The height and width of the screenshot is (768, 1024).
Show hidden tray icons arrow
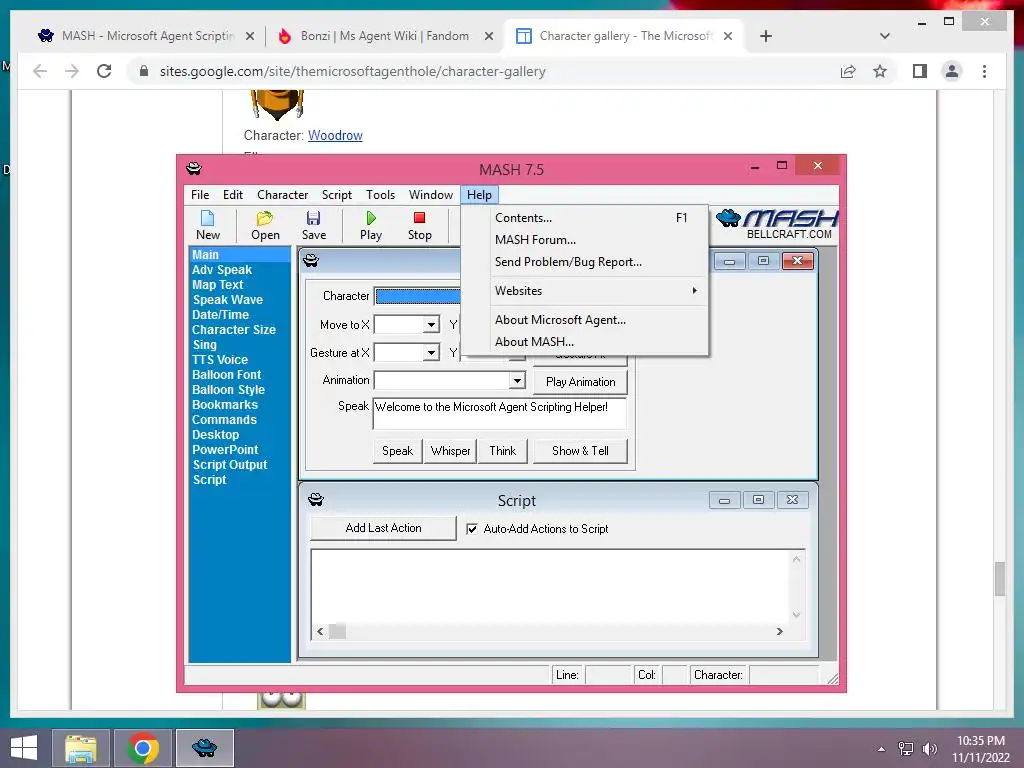882,749
